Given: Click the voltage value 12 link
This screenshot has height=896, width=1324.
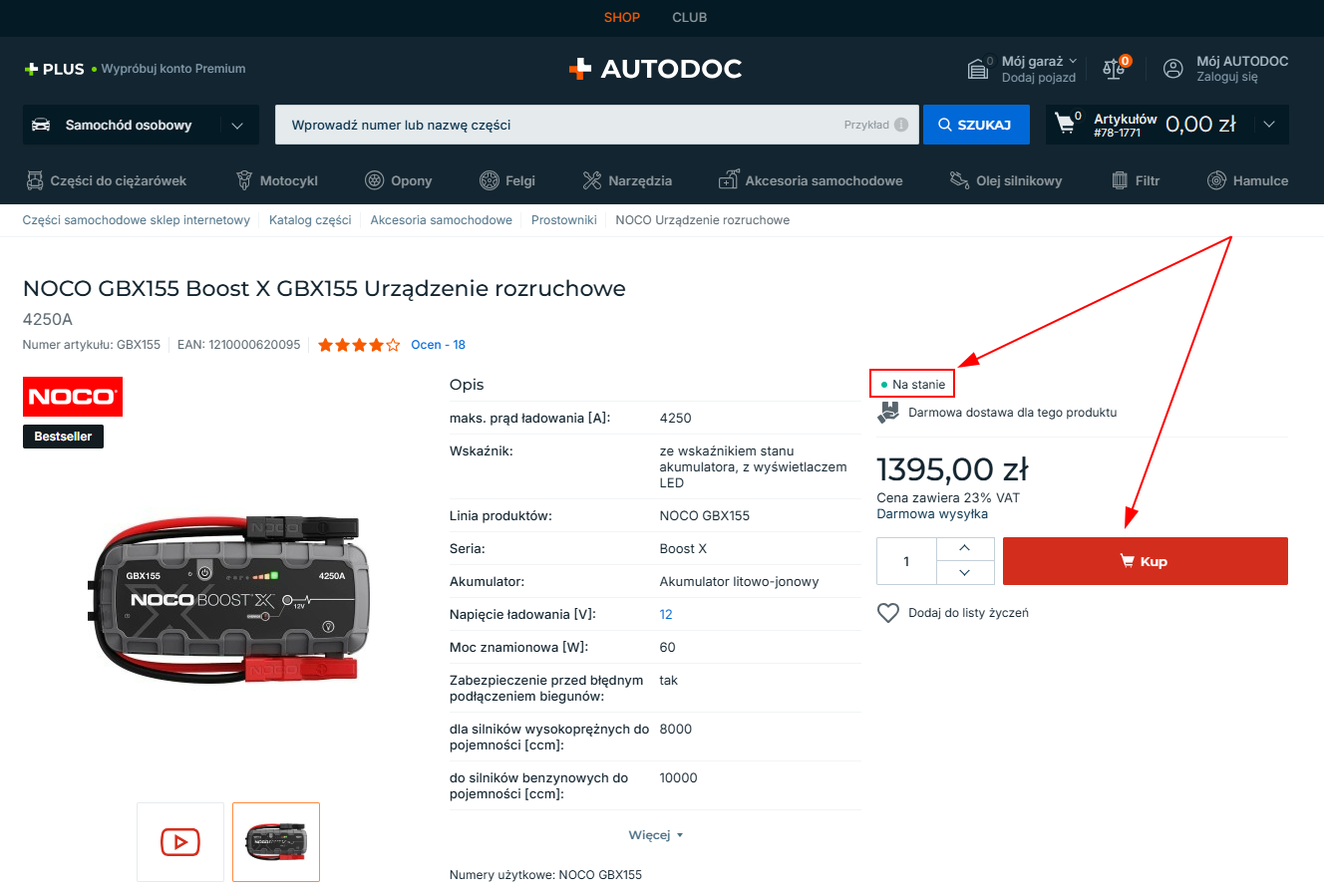Looking at the screenshot, I should click(666, 615).
